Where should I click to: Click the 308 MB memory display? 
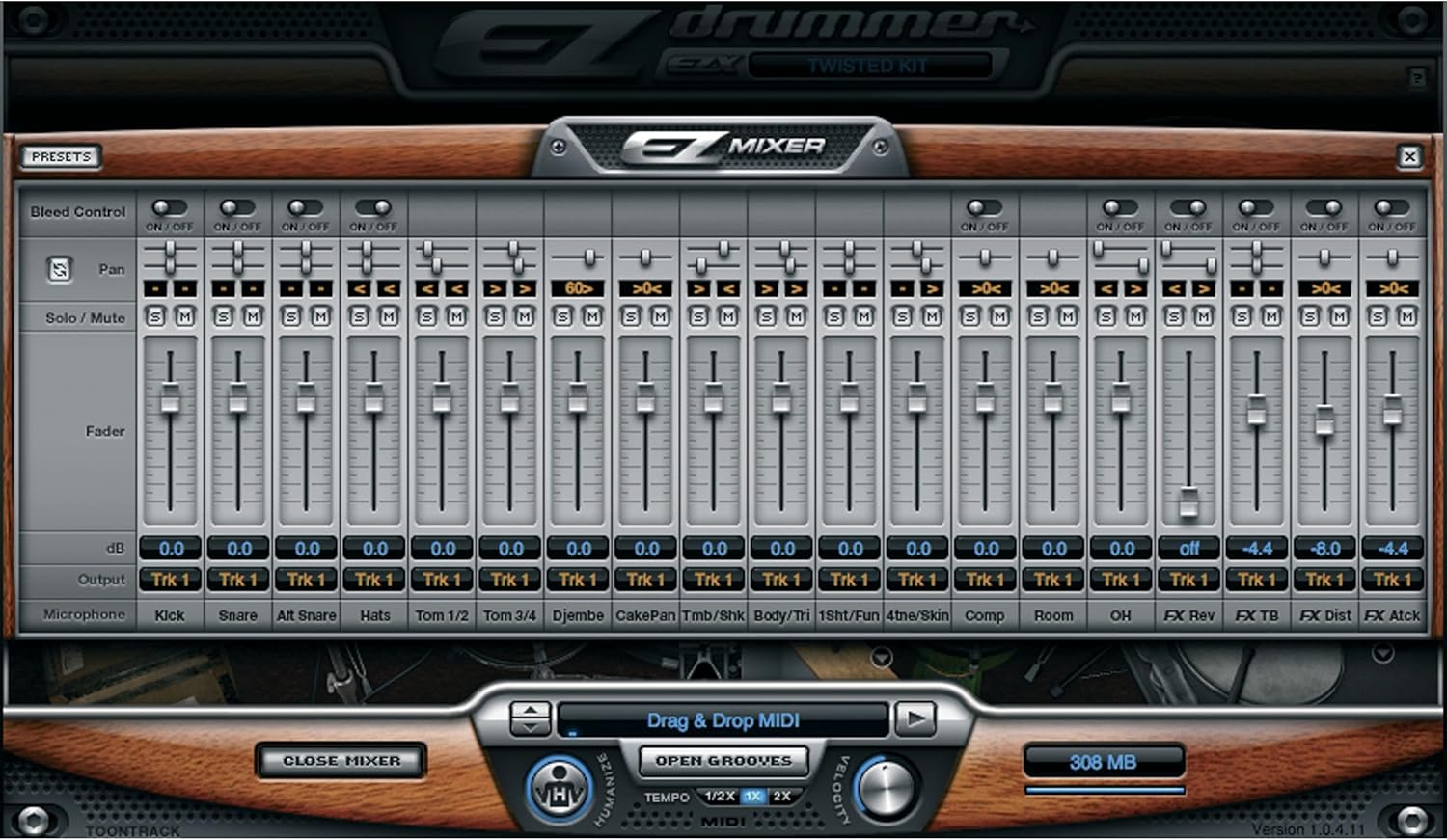click(1104, 762)
